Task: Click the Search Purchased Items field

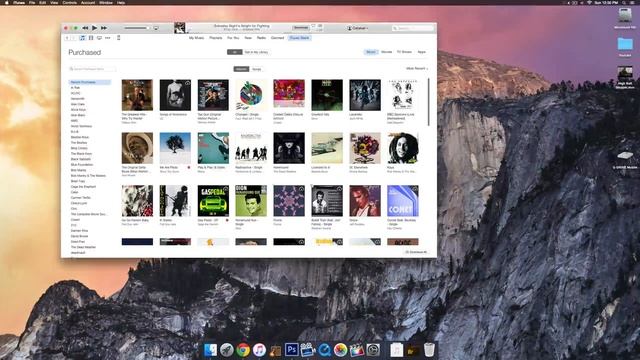Action: click(x=92, y=69)
